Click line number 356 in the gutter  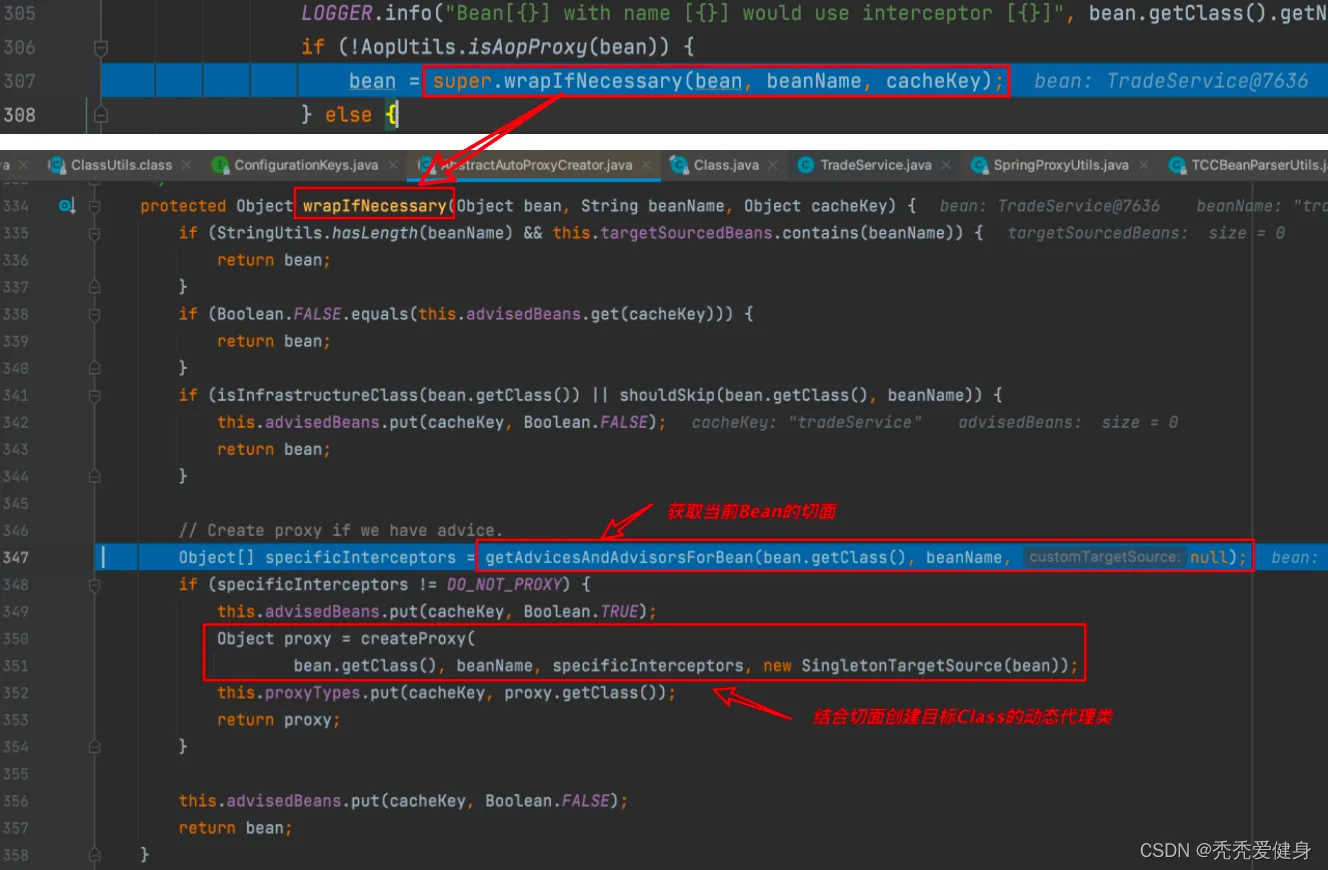[x=15, y=800]
